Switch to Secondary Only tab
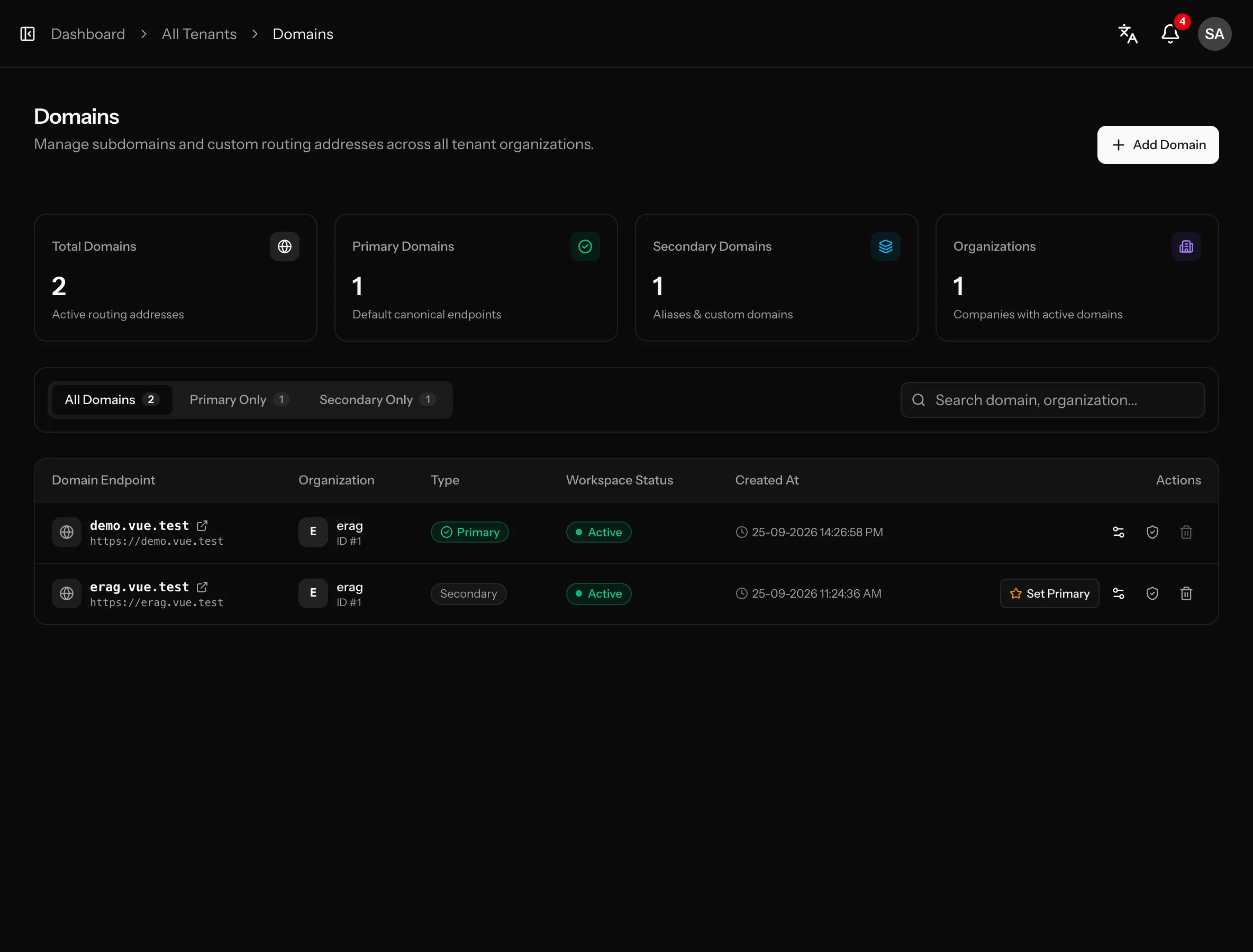The width and height of the screenshot is (1253, 952). point(377,400)
